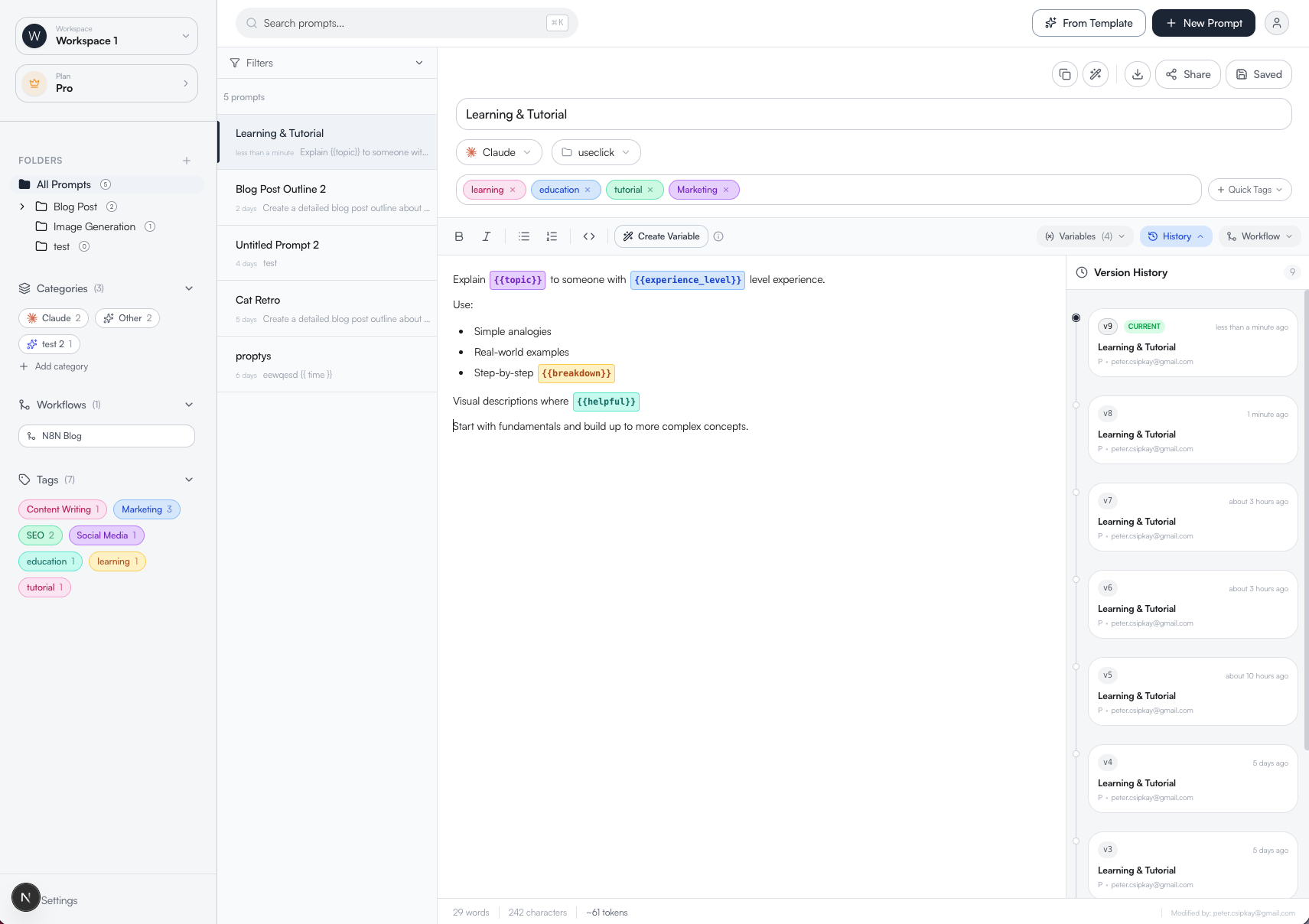
Task: Switch to the History tab
Action: click(1175, 236)
